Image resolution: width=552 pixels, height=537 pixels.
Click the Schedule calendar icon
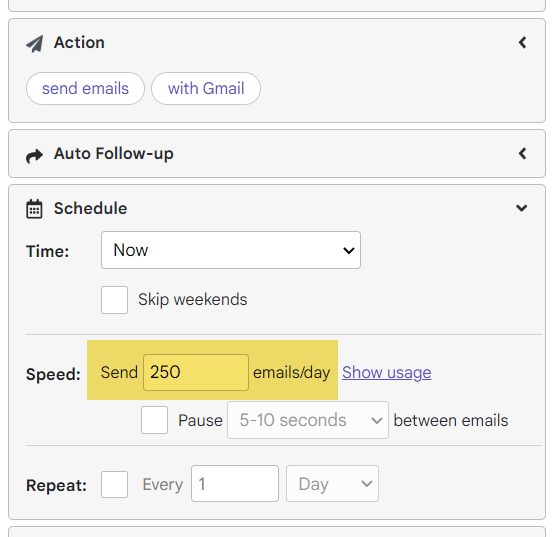(34, 209)
